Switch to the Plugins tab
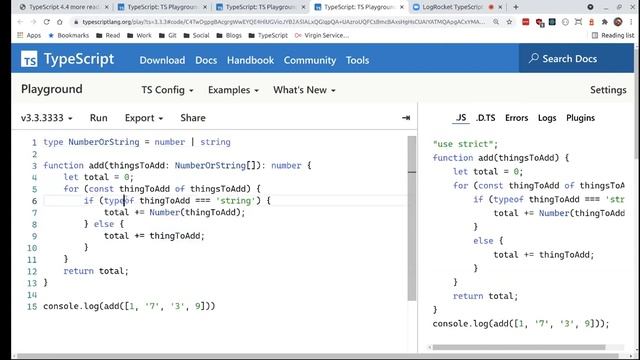The width and height of the screenshot is (640, 360). (x=580, y=118)
